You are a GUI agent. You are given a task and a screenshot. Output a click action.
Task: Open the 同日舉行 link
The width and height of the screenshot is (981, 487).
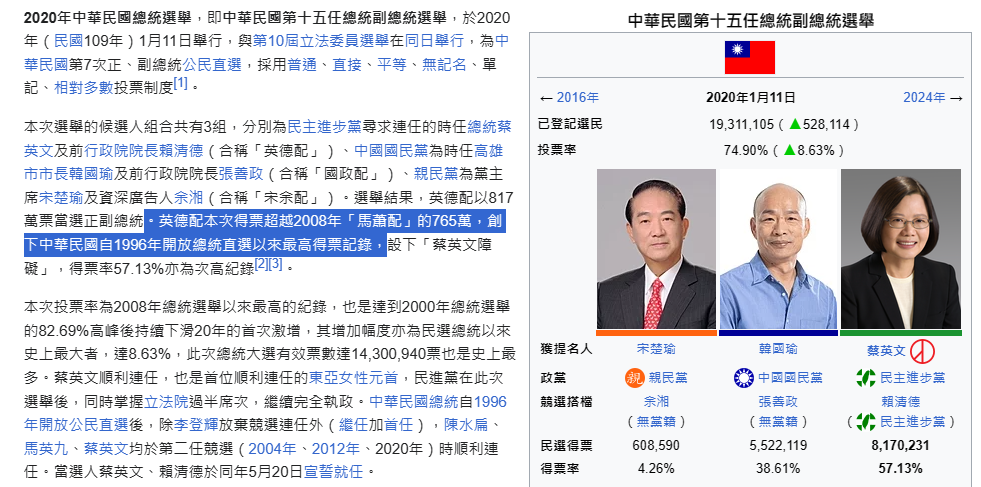(434, 41)
